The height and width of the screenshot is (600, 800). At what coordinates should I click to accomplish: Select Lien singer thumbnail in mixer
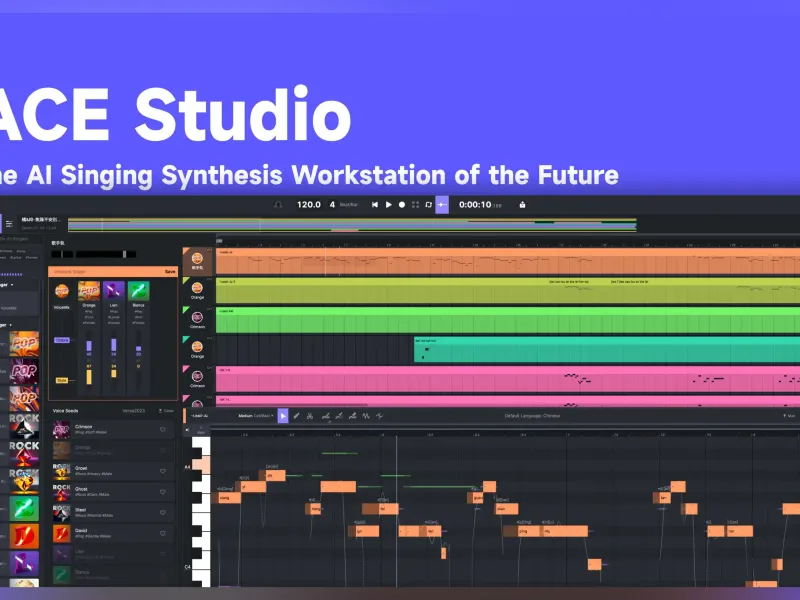pos(114,291)
